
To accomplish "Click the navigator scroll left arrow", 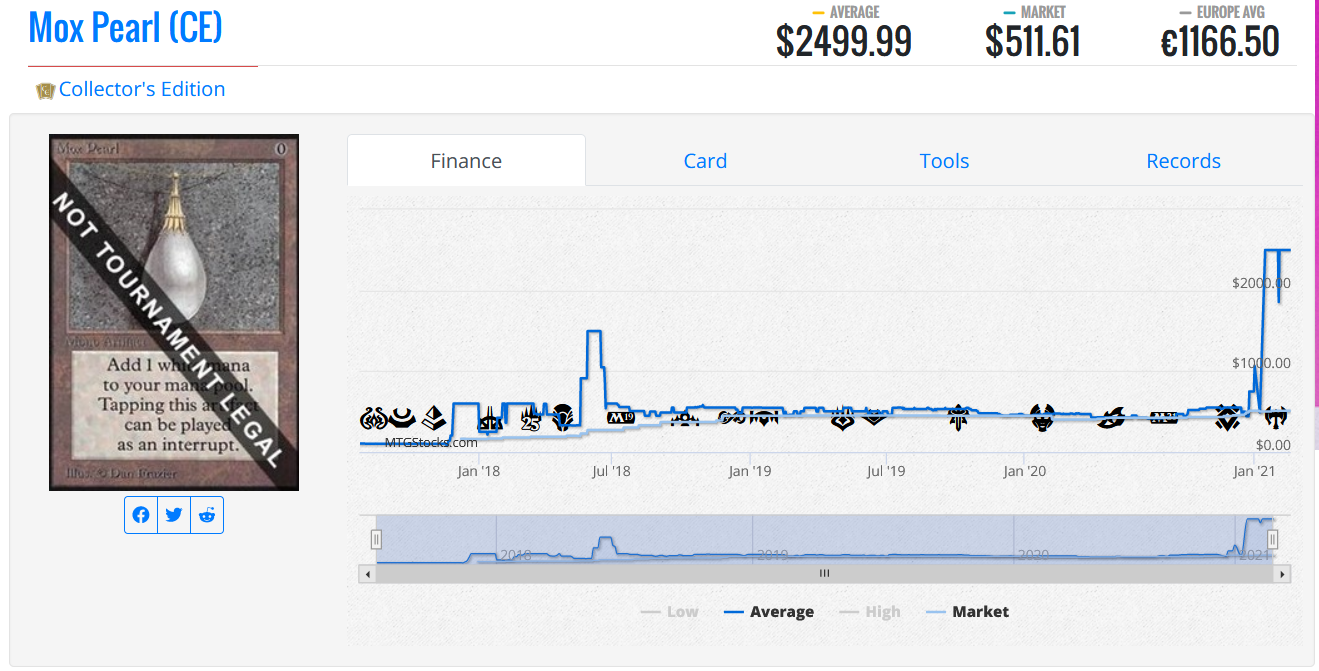I will click(368, 574).
